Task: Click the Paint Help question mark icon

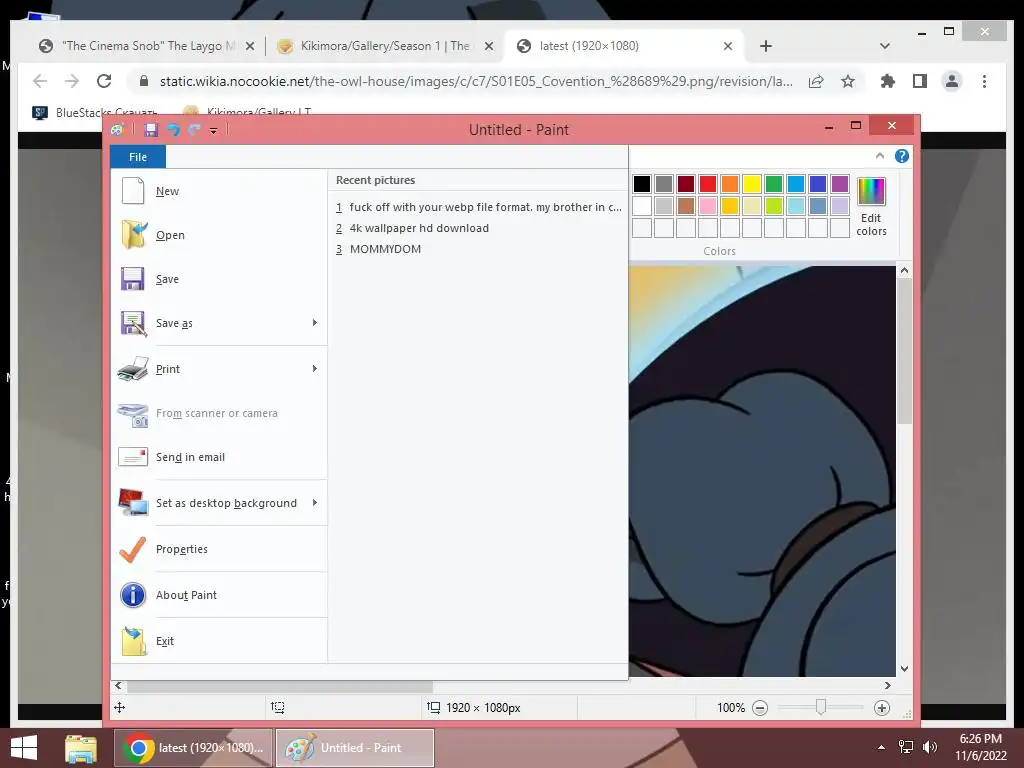Action: tap(902, 156)
